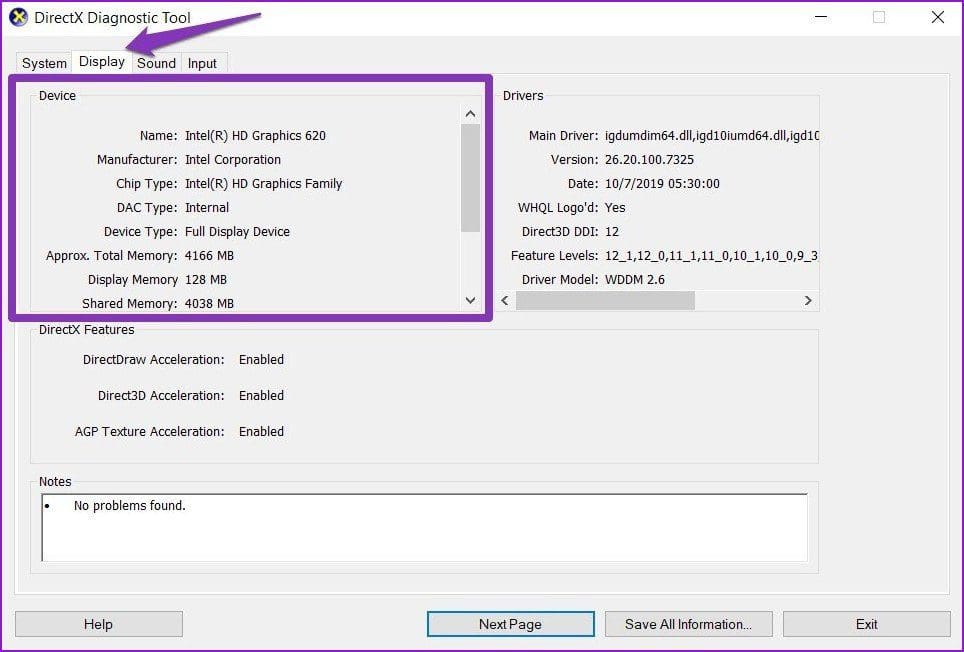Click the Driver Model value 'WDDM 2.6'
The width and height of the screenshot is (964, 652).
pyautogui.click(x=635, y=280)
